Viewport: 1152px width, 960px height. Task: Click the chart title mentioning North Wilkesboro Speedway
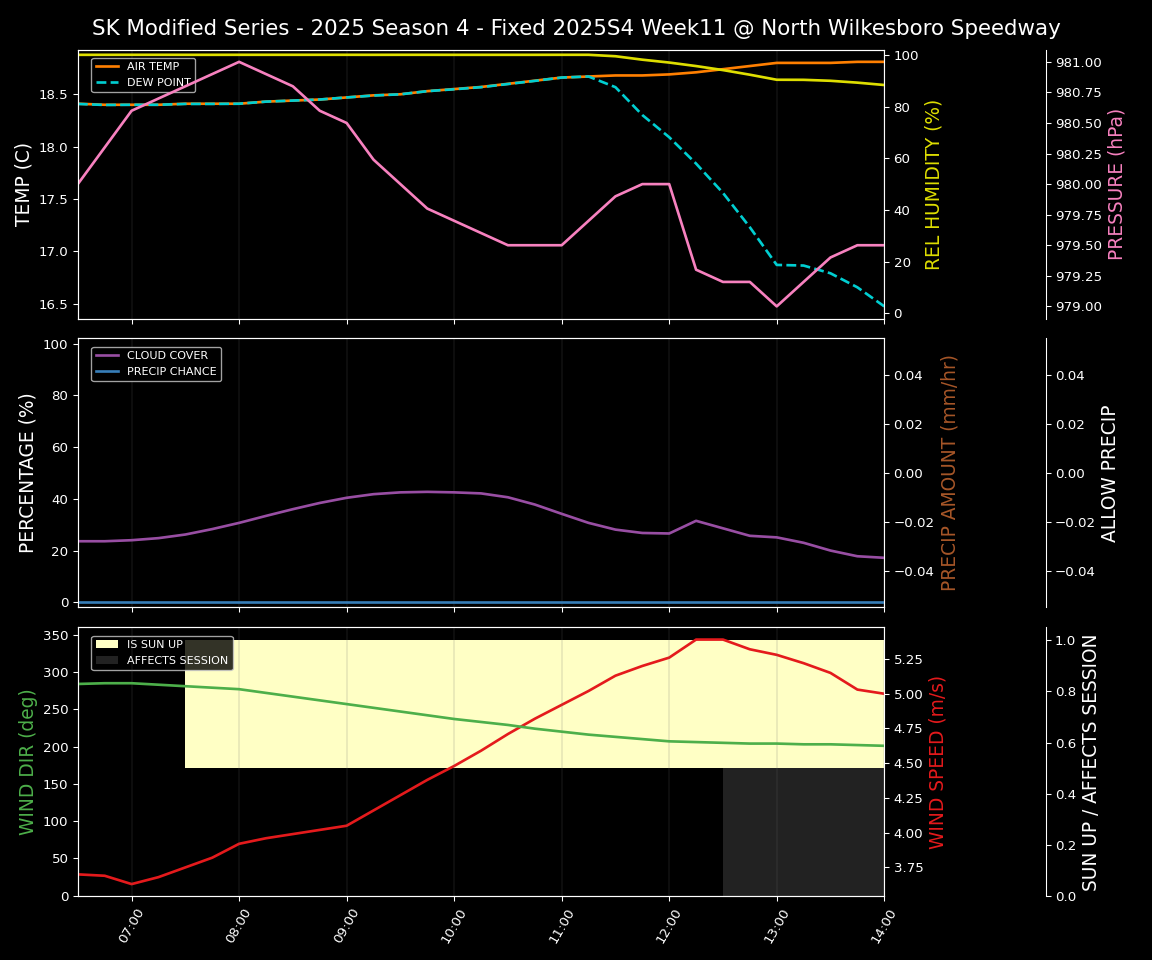coord(576,28)
